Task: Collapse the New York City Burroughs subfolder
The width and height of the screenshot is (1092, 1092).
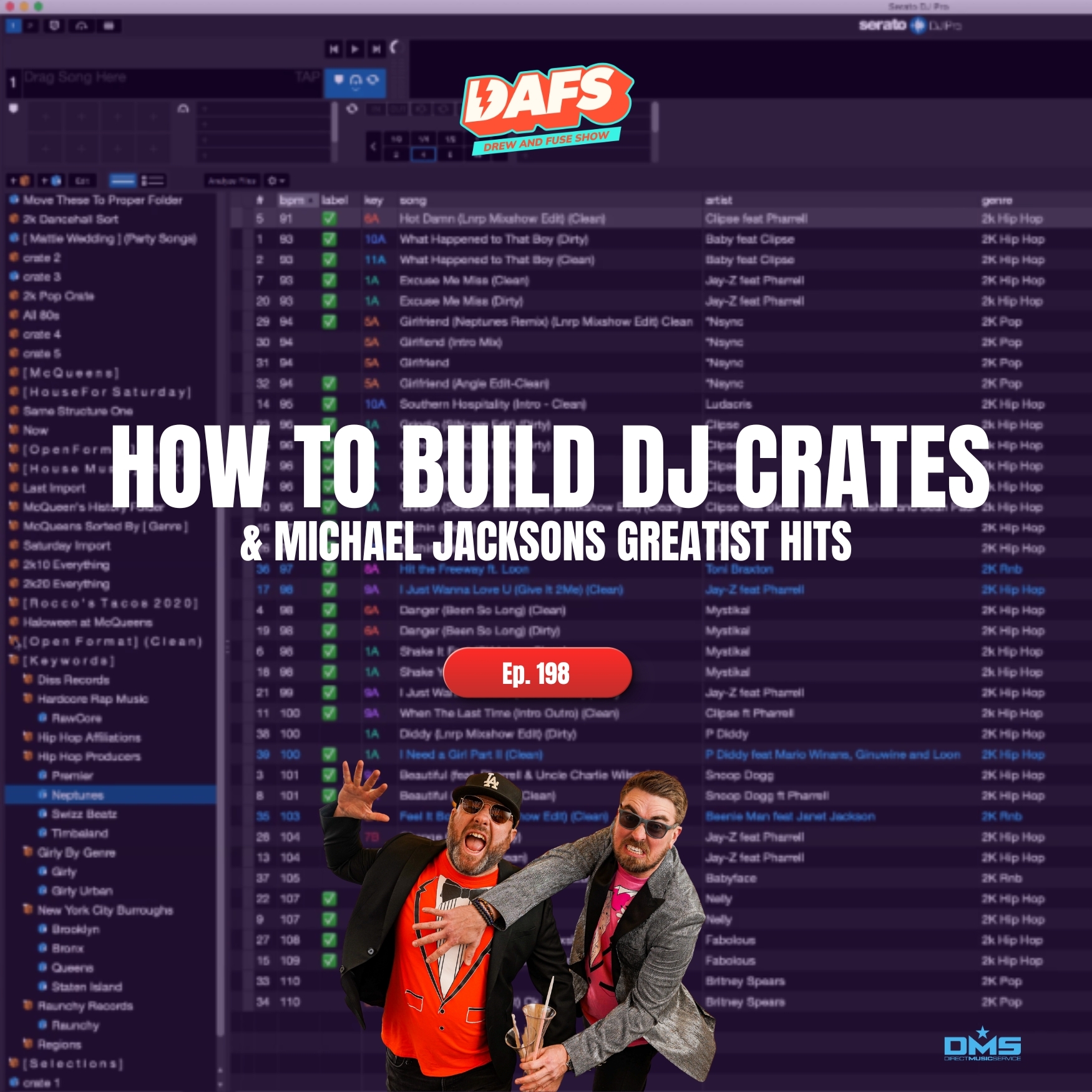Action: (x=28, y=910)
